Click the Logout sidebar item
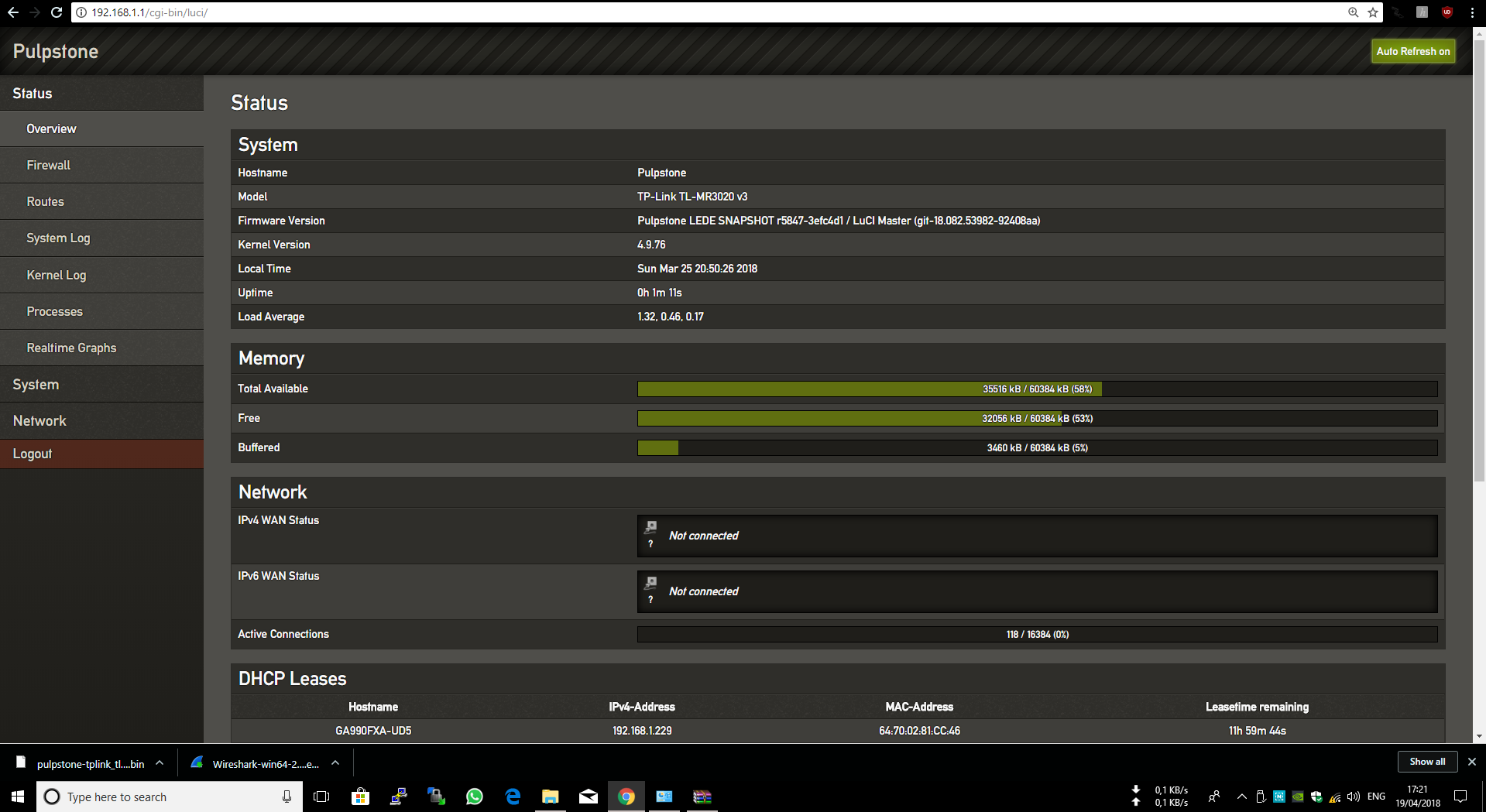The height and width of the screenshot is (812, 1486). [x=101, y=454]
